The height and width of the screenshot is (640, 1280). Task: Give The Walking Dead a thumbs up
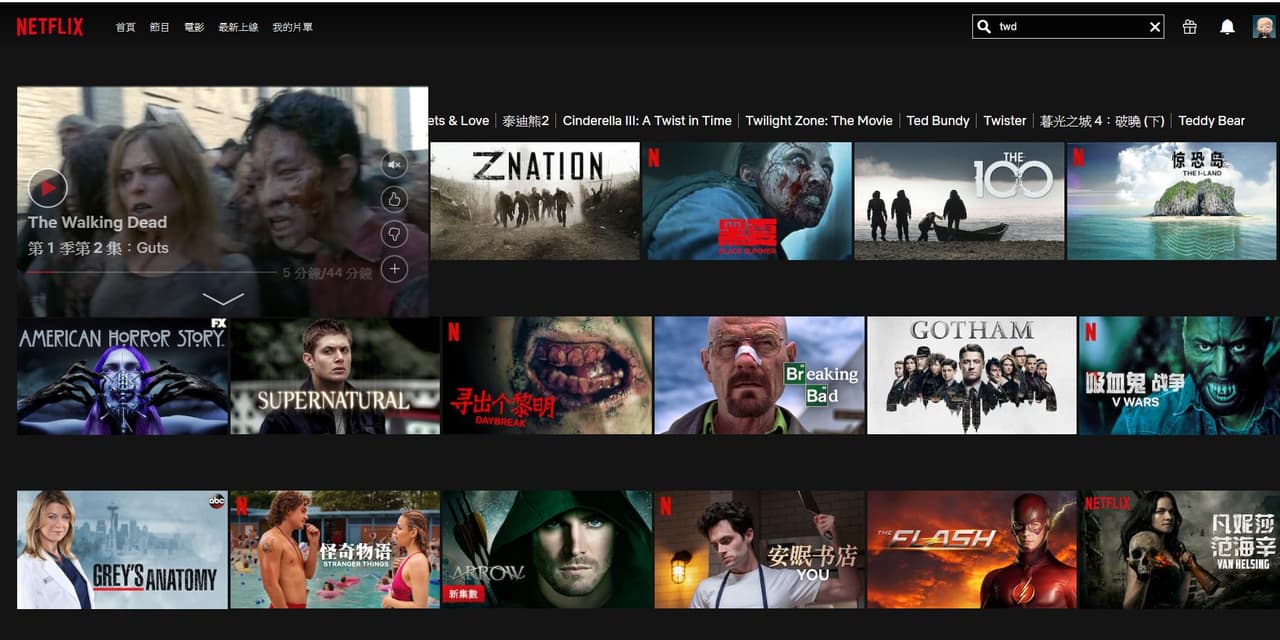point(394,199)
